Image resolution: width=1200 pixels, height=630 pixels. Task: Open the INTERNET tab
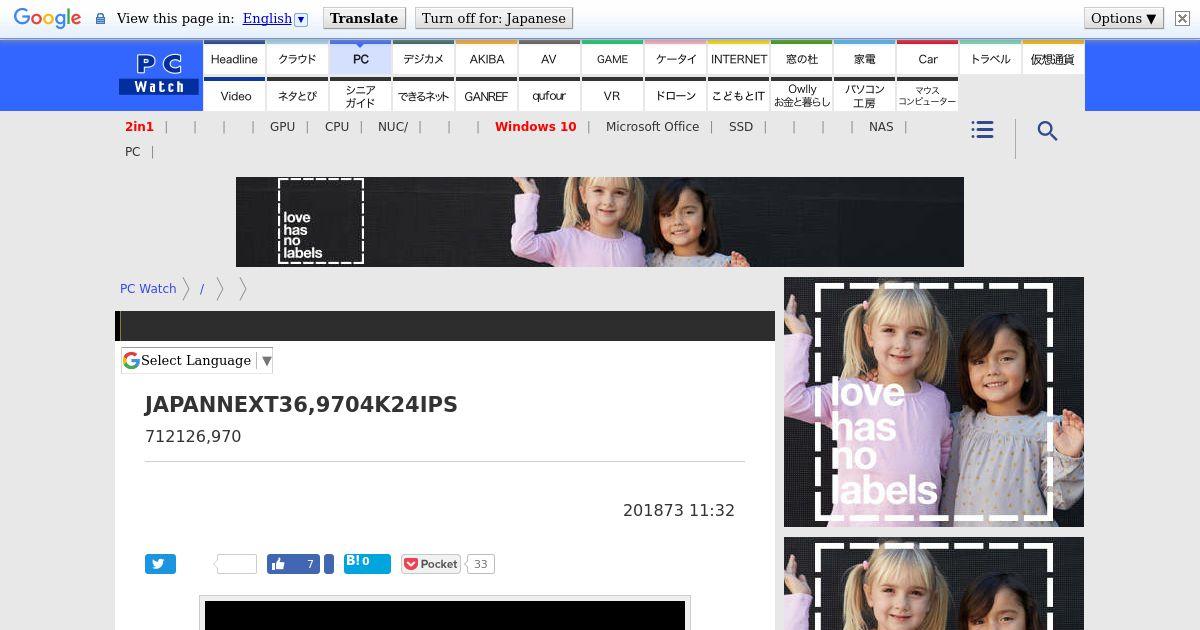[738, 58]
